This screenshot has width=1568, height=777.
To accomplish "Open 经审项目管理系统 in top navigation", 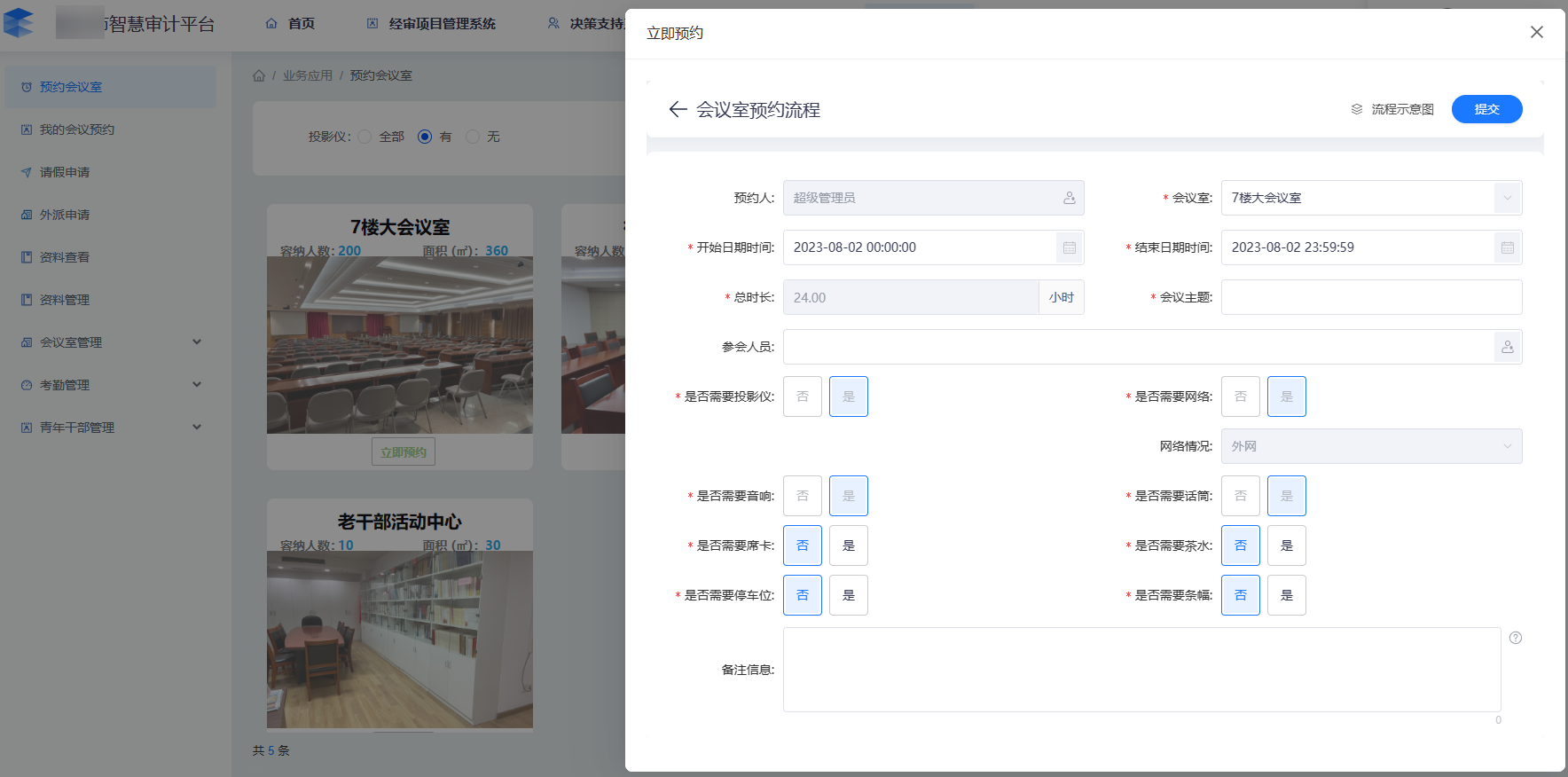I will [x=443, y=23].
